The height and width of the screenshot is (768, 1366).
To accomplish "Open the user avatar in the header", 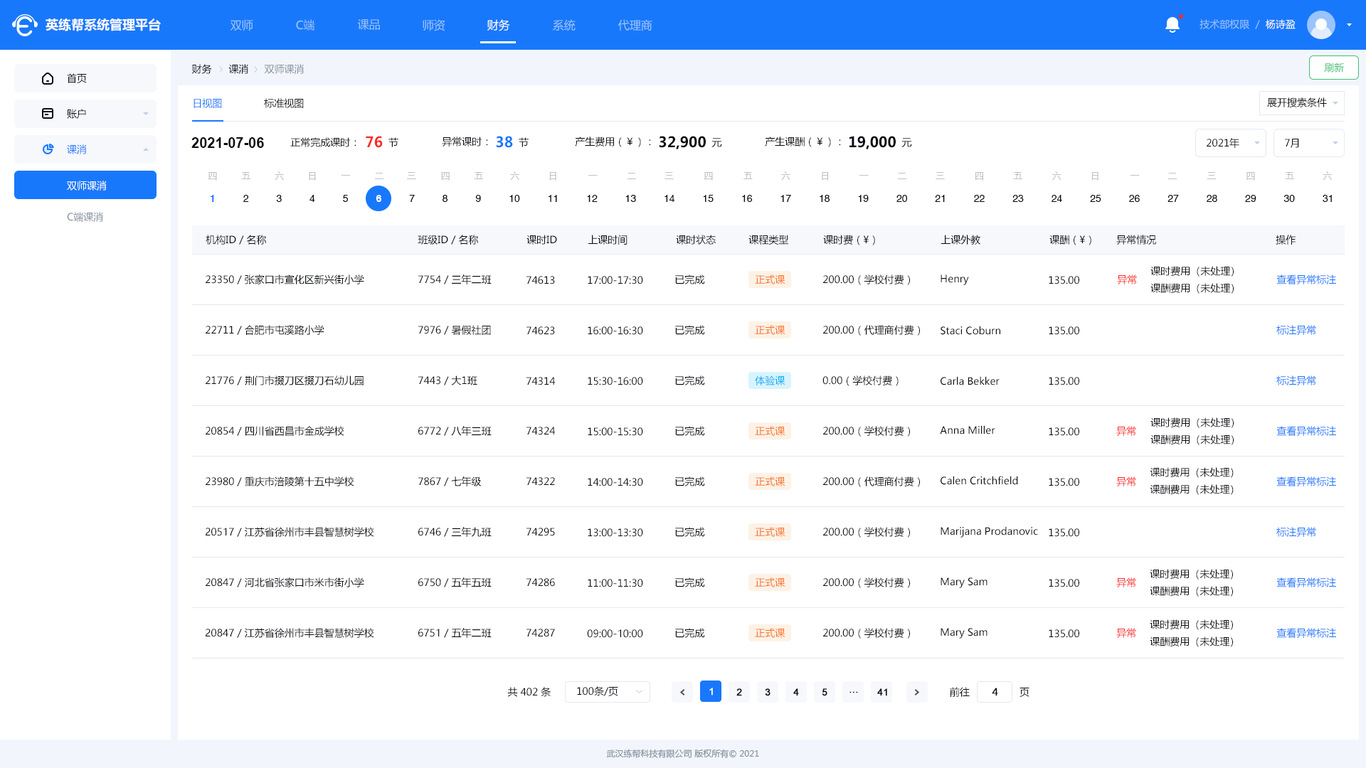I will (1321, 25).
